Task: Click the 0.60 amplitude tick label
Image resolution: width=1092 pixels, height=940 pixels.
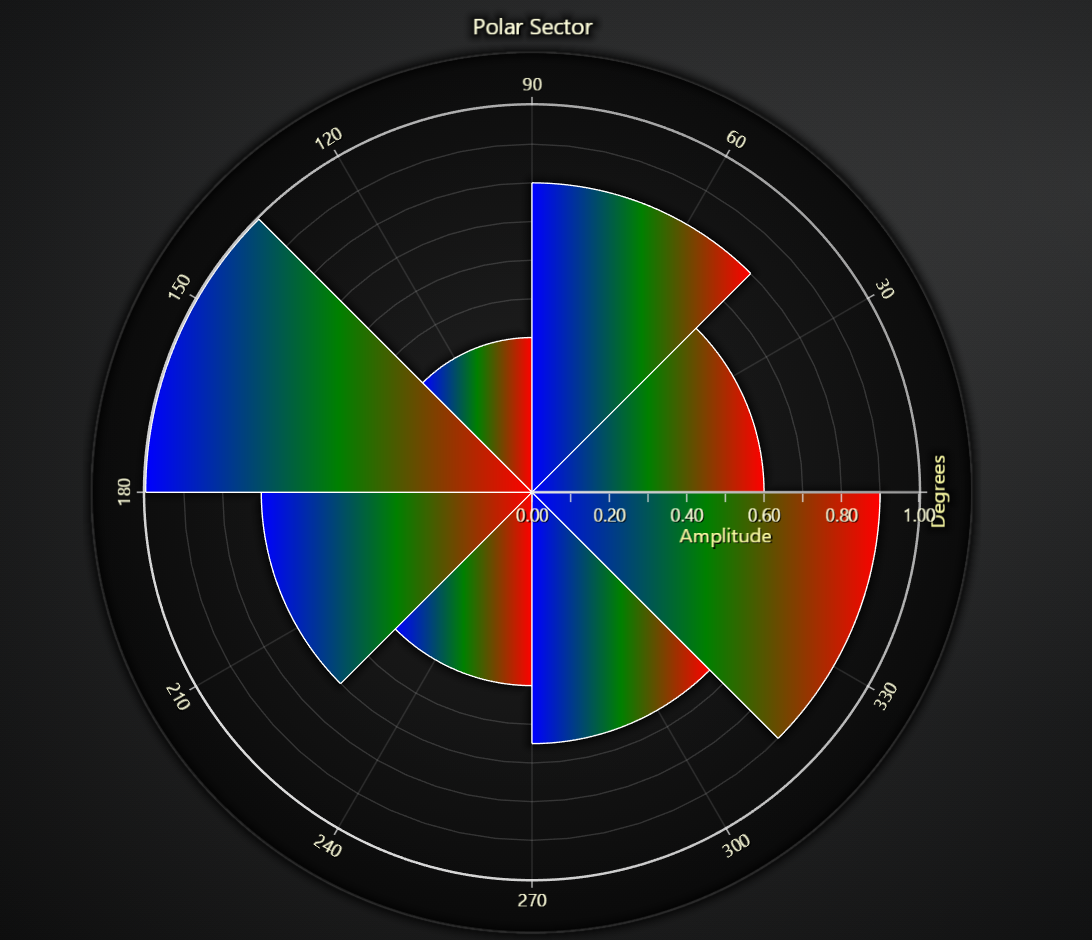Action: tap(764, 515)
